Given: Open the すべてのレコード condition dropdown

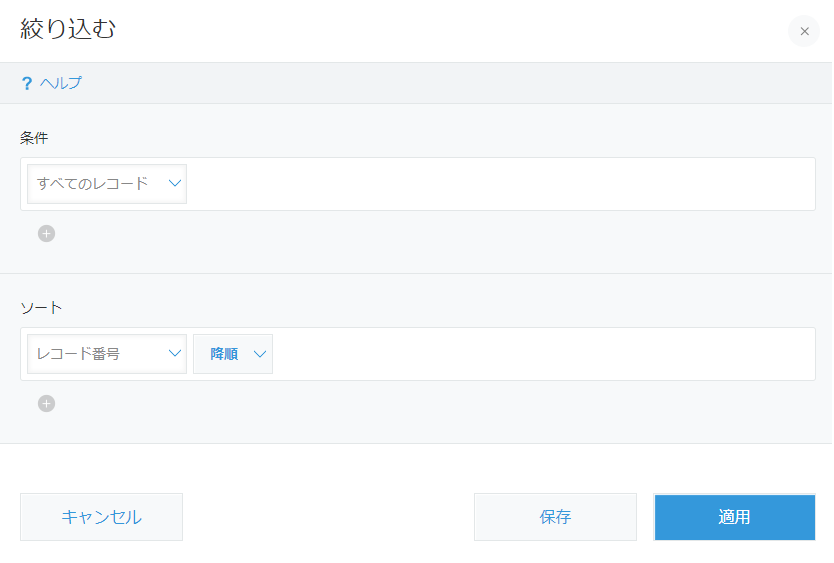Looking at the screenshot, I should click(95, 184).
